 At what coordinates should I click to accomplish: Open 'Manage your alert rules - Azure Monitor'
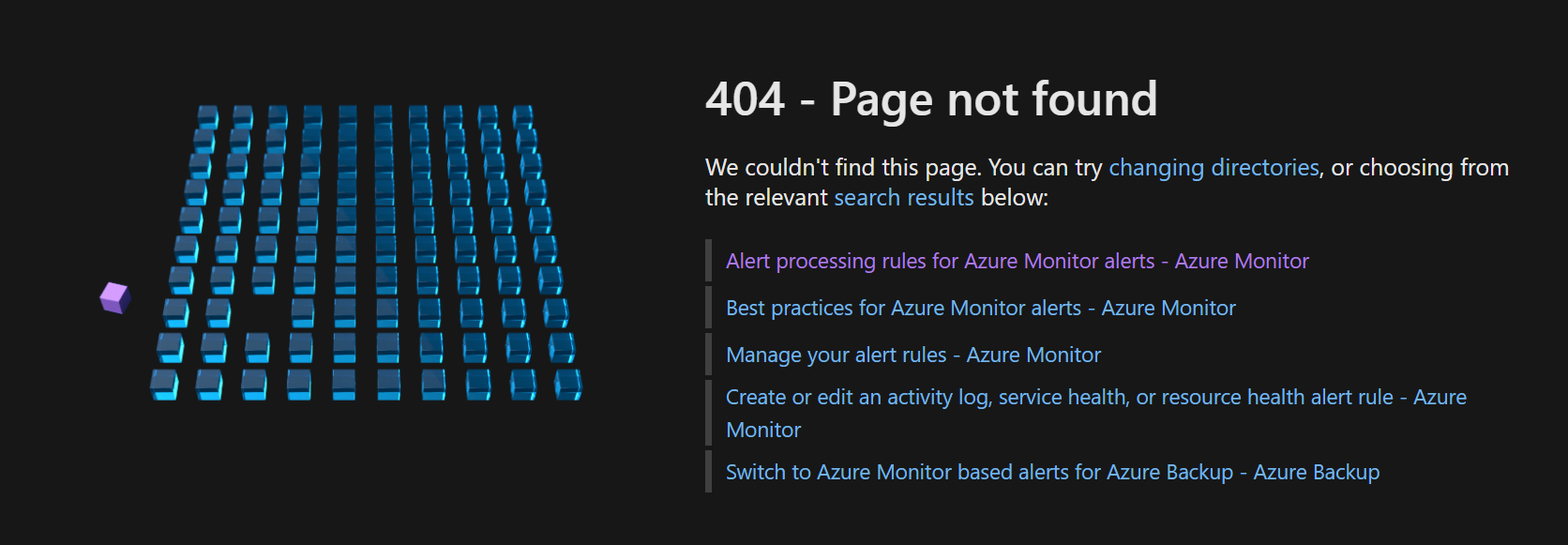point(912,355)
